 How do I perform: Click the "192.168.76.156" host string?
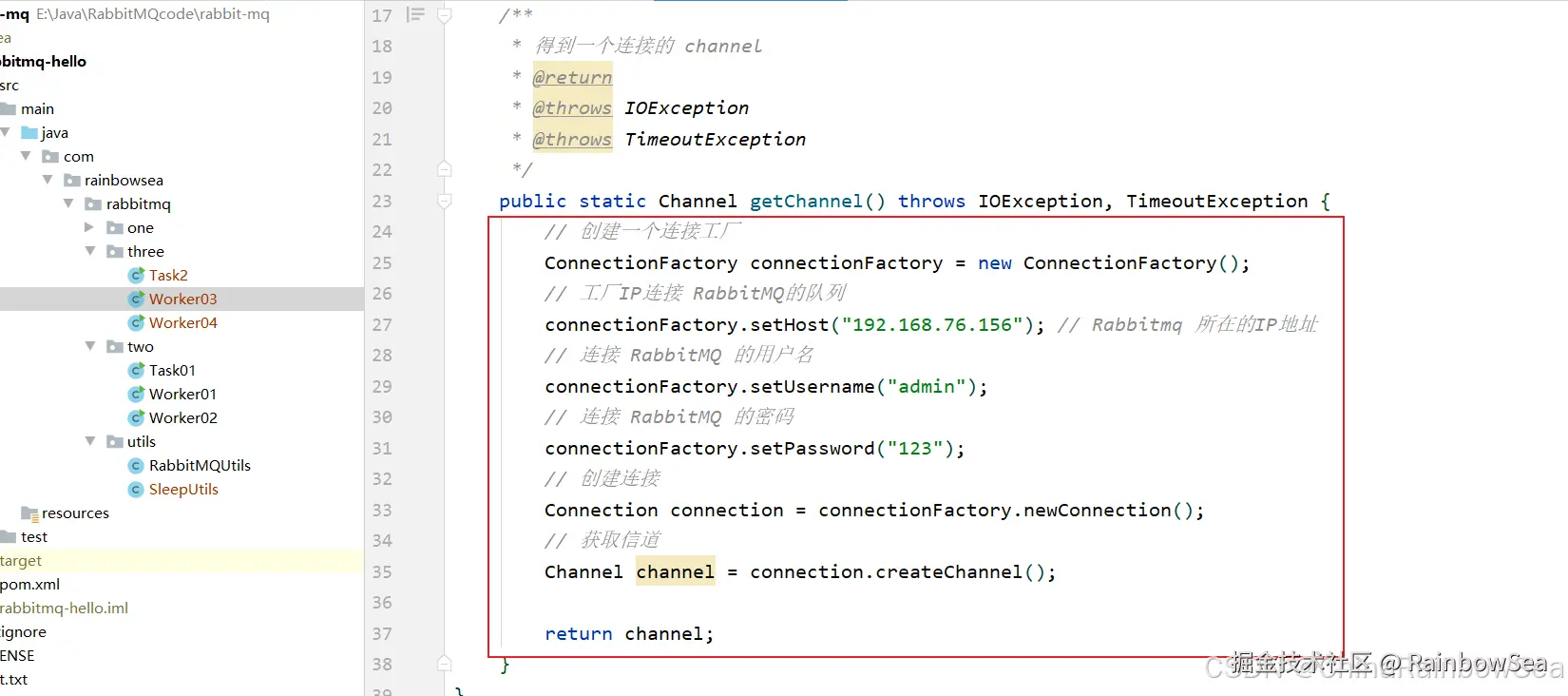coord(933,325)
